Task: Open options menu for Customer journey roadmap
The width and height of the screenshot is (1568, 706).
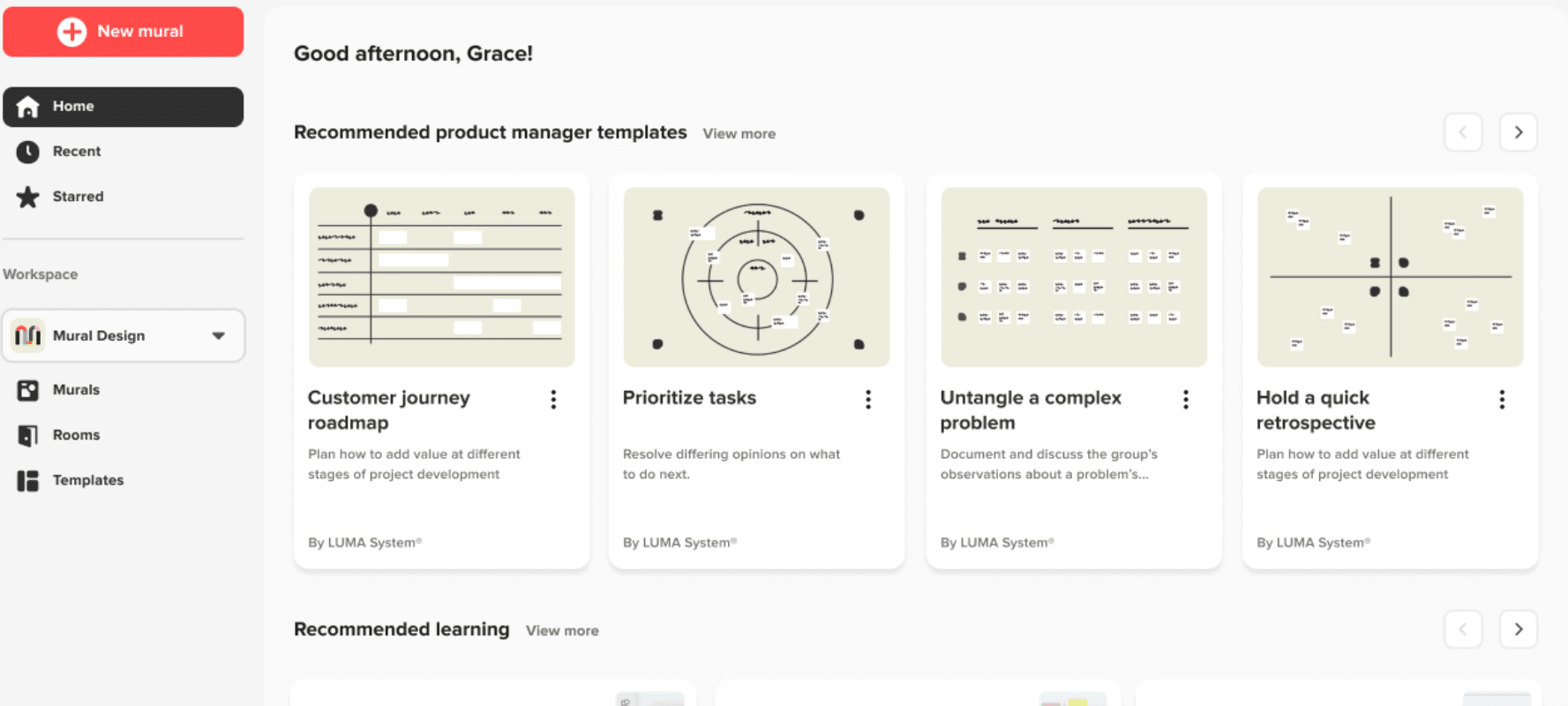Action: (x=553, y=400)
